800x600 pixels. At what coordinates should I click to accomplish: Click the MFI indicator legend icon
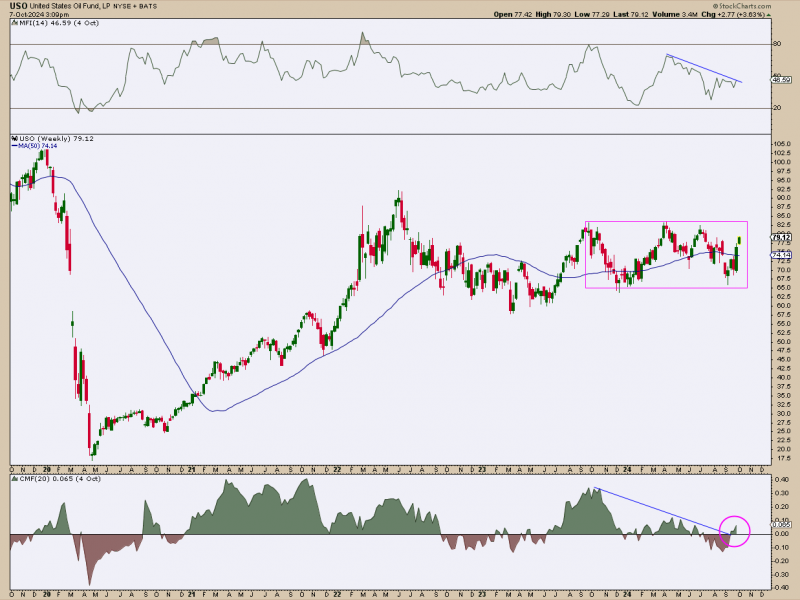[15, 23]
